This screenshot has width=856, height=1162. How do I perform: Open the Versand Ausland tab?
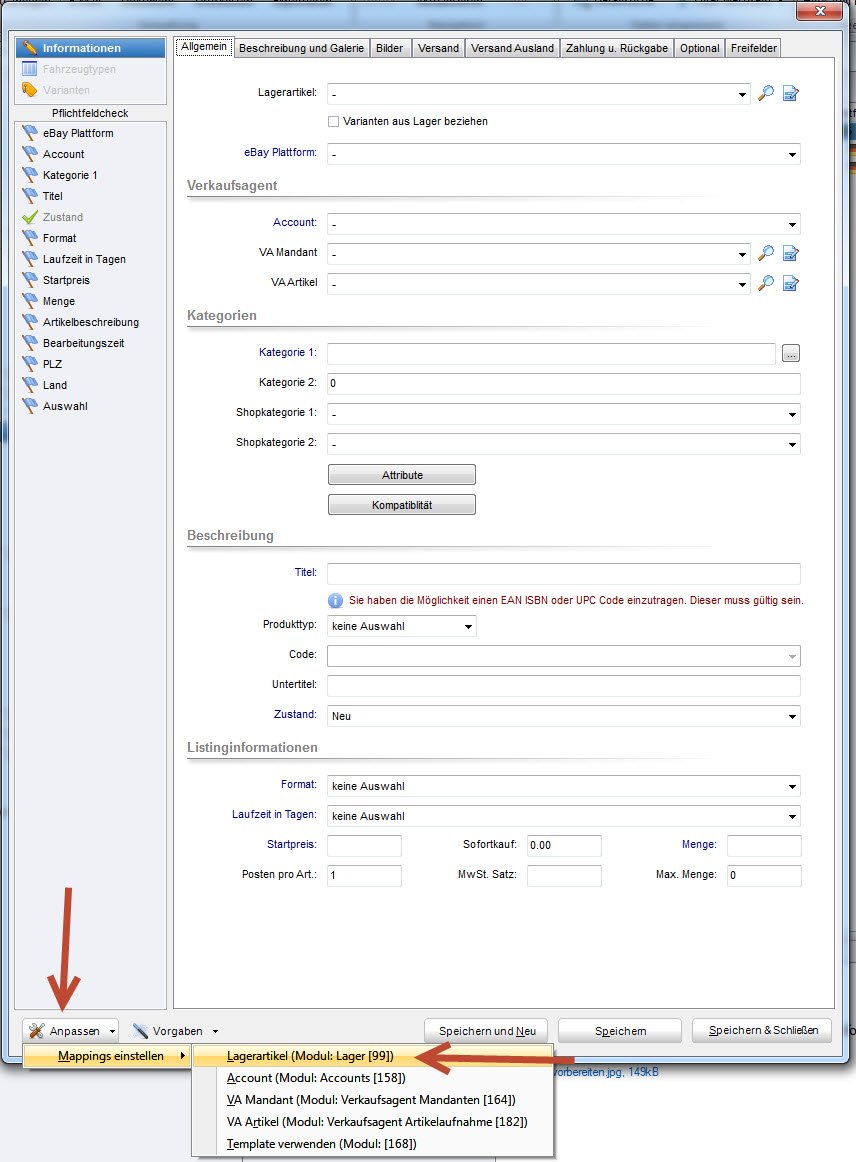click(x=512, y=48)
